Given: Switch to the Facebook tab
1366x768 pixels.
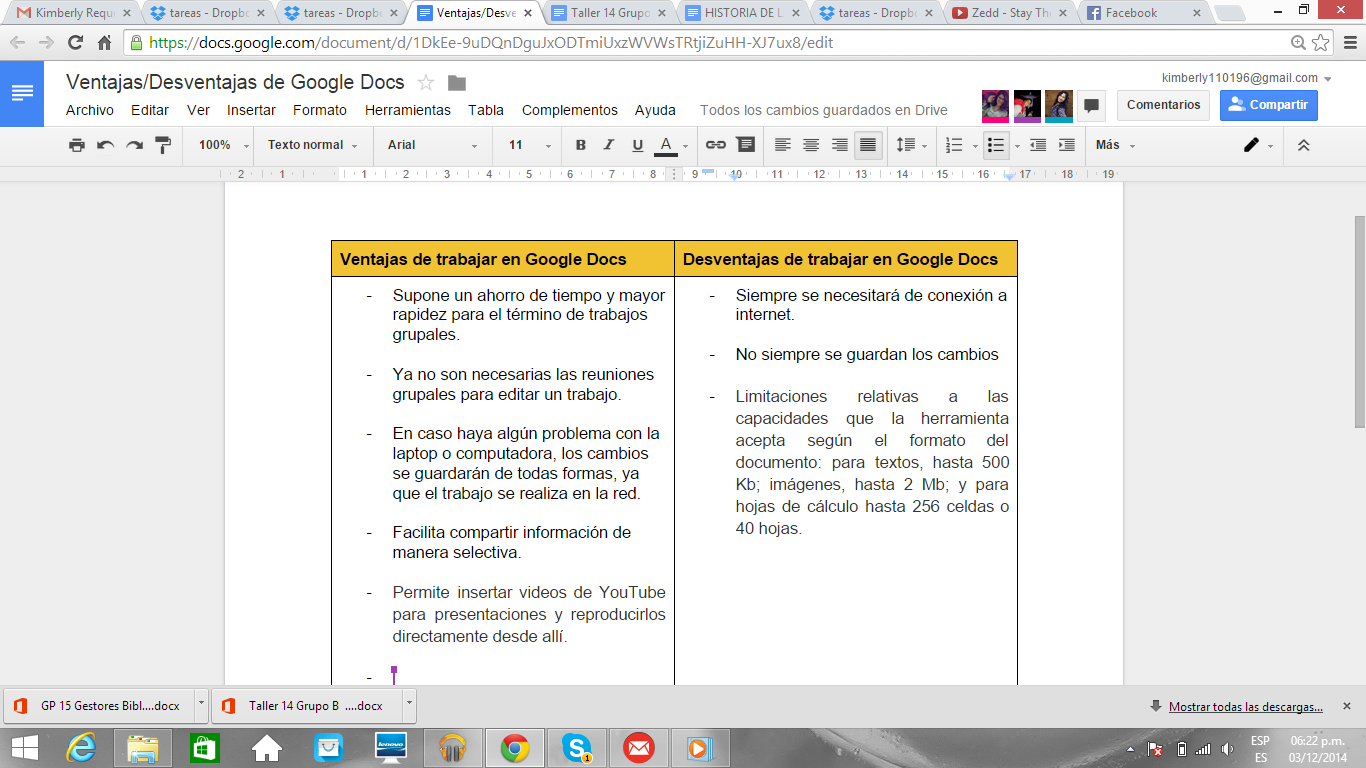Looking at the screenshot, I should pyautogui.click(x=1143, y=14).
